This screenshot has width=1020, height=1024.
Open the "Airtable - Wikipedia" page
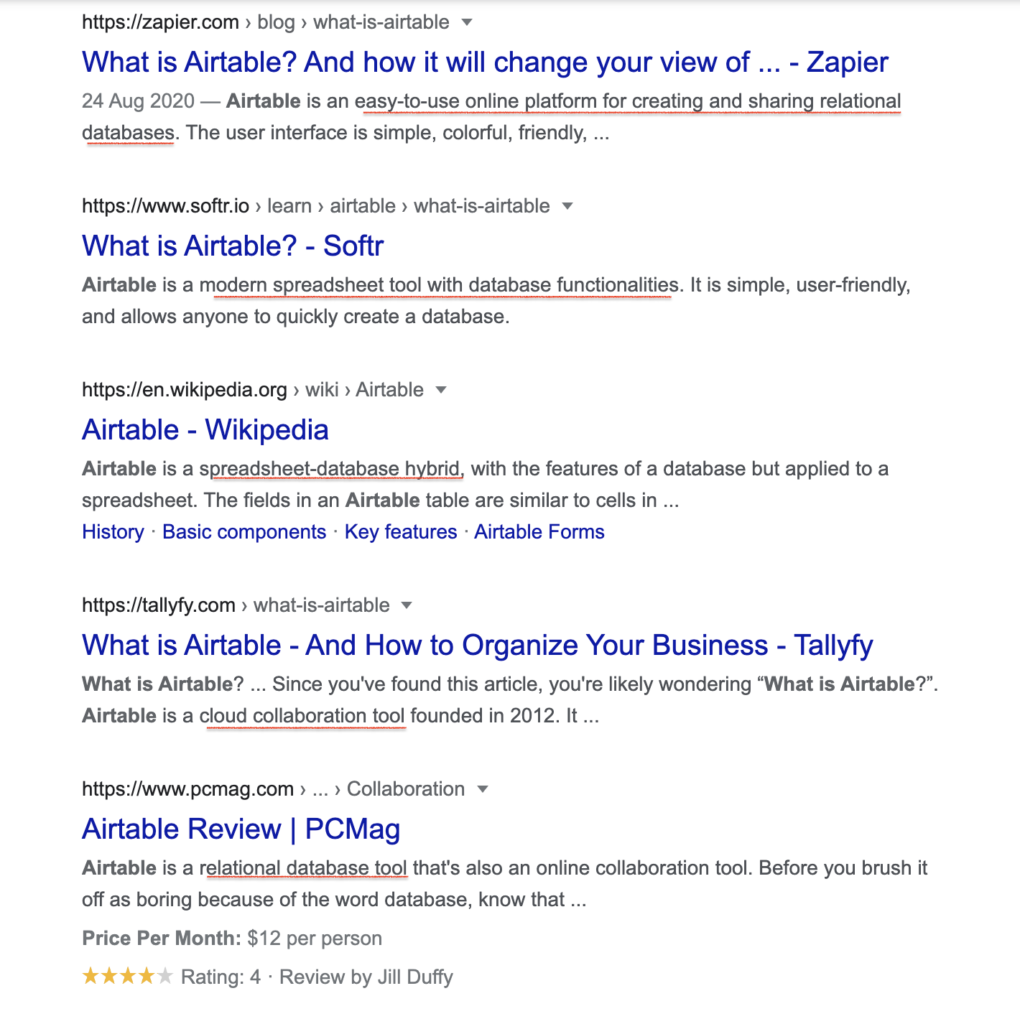(x=204, y=430)
